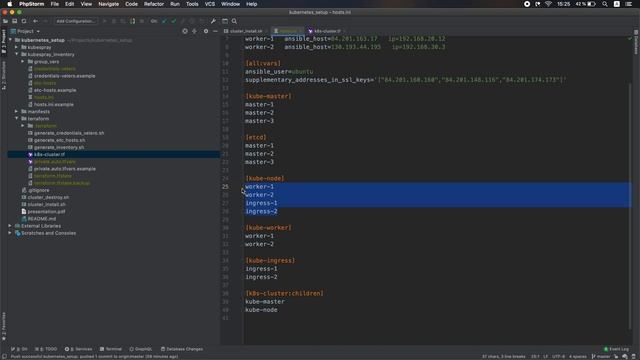Open the Tools menu
640x360 pixels.
pos(192,4)
